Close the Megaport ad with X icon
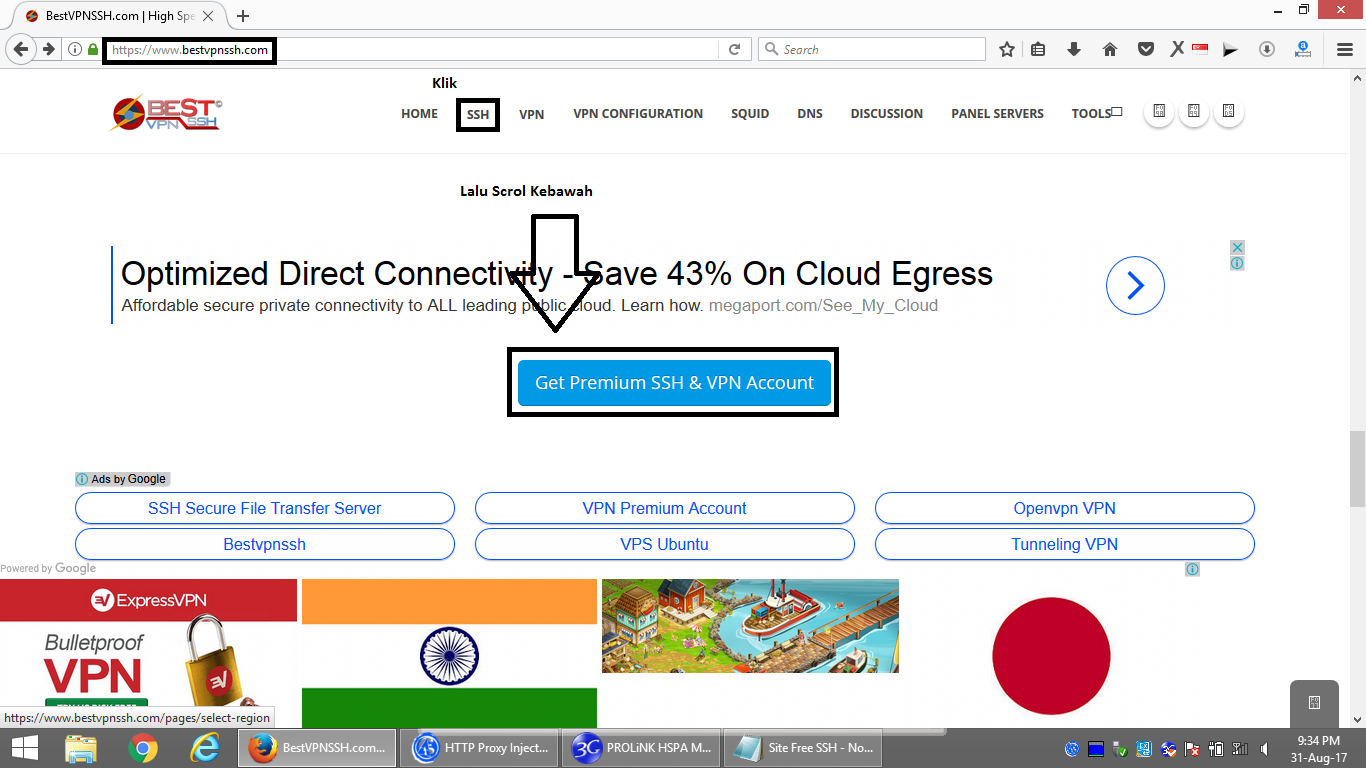This screenshot has width=1366, height=768. coord(1237,247)
